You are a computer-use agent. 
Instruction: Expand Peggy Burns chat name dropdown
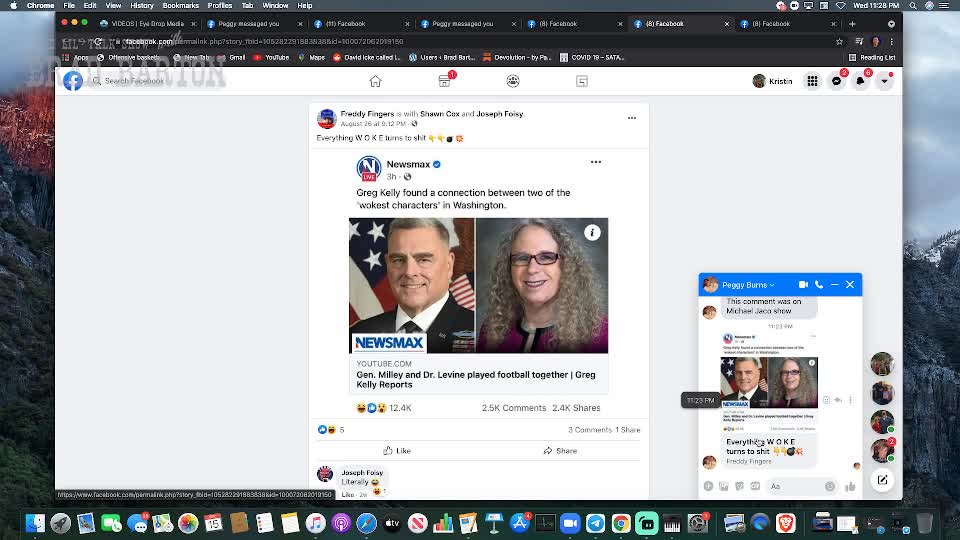[748, 285]
